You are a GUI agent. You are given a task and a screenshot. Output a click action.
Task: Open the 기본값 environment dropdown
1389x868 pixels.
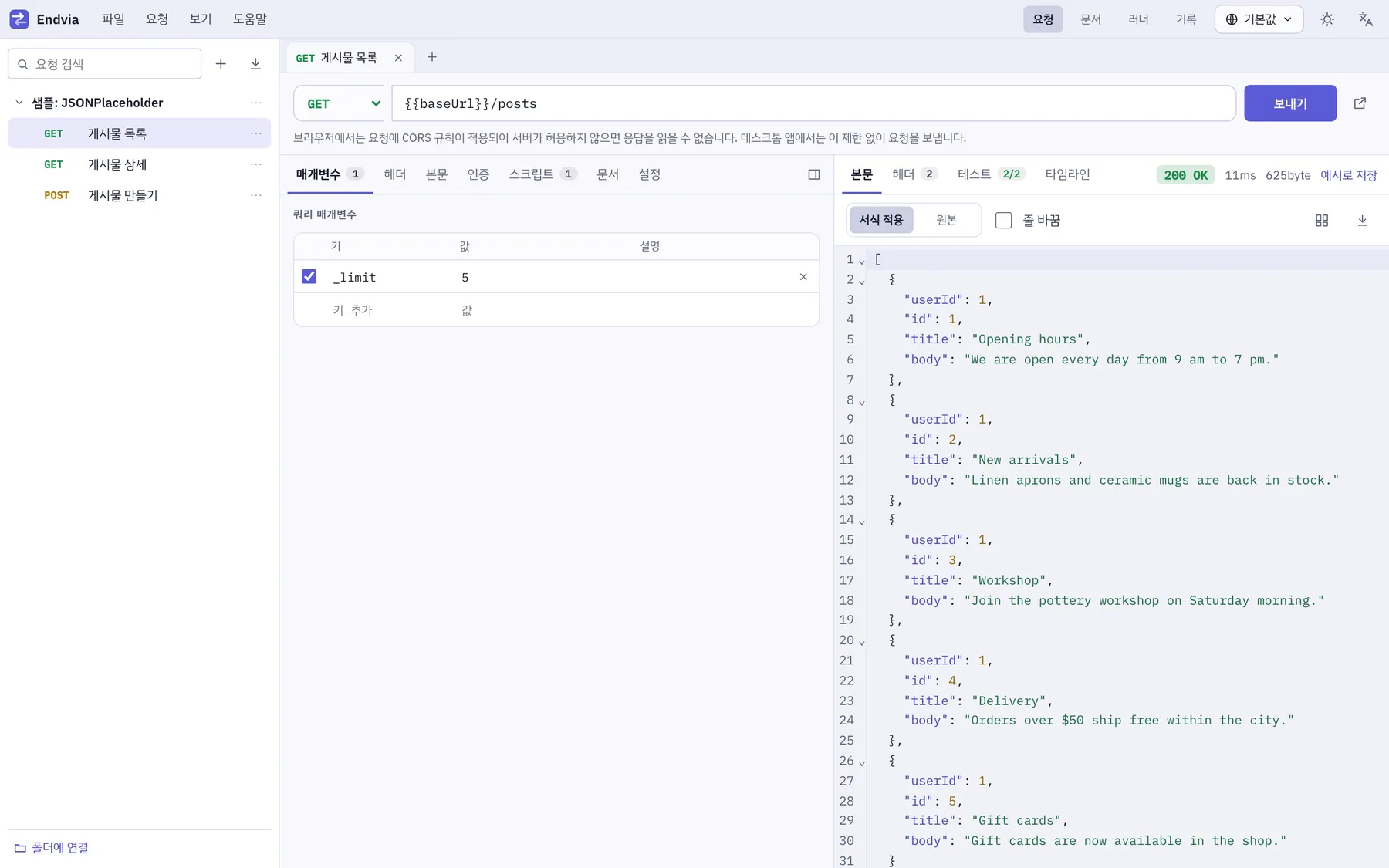click(1259, 19)
